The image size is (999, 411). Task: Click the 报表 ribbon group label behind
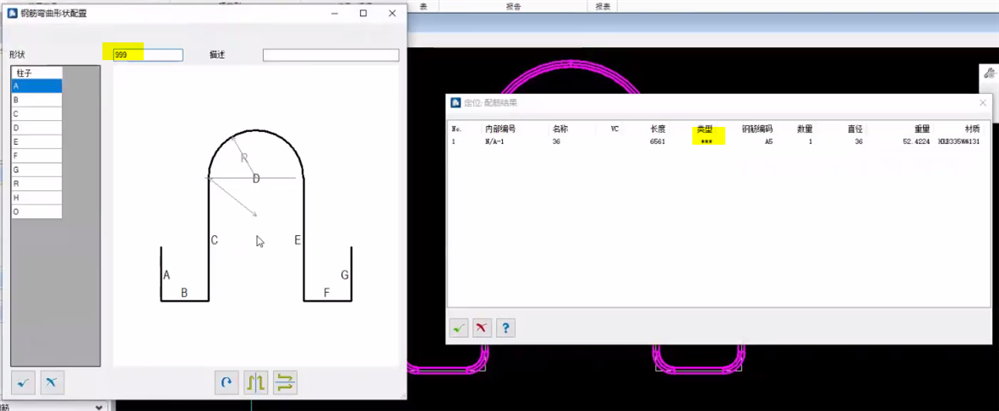(601, 6)
